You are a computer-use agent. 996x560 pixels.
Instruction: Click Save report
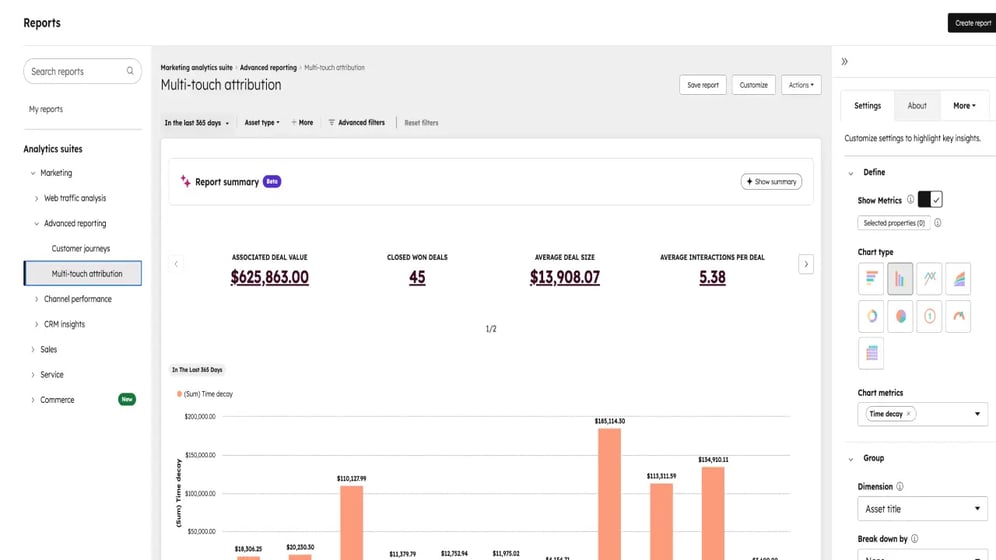(x=703, y=85)
